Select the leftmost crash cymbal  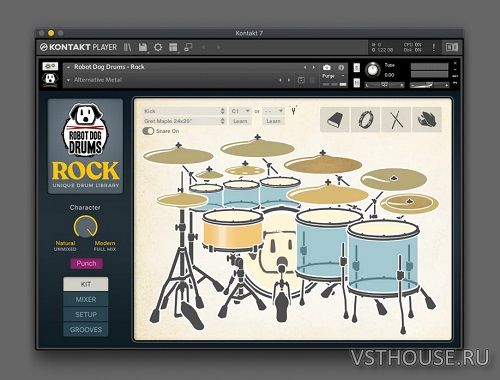[x=178, y=155]
